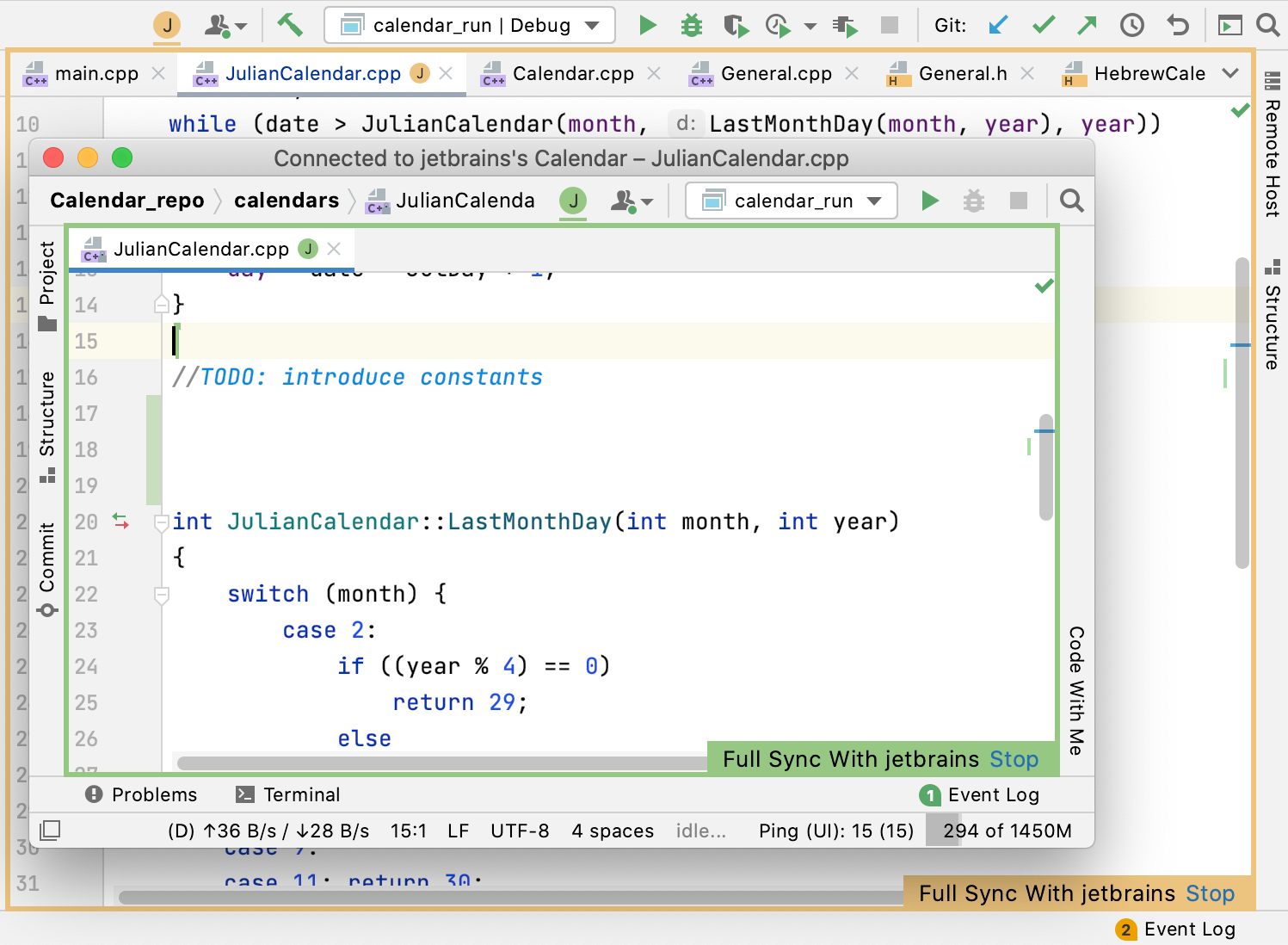Viewport: 1288px width, 945px height.
Task: Start debugging with the bug icon in the main toolbar
Action: (x=691, y=25)
